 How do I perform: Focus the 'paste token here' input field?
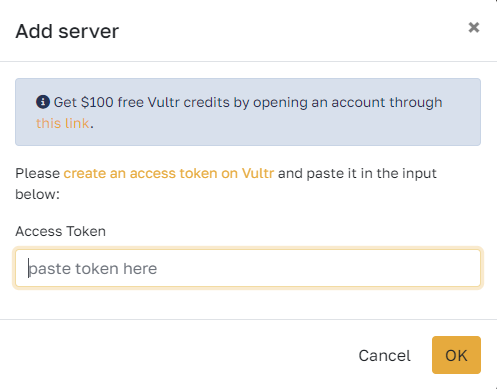tap(248, 268)
